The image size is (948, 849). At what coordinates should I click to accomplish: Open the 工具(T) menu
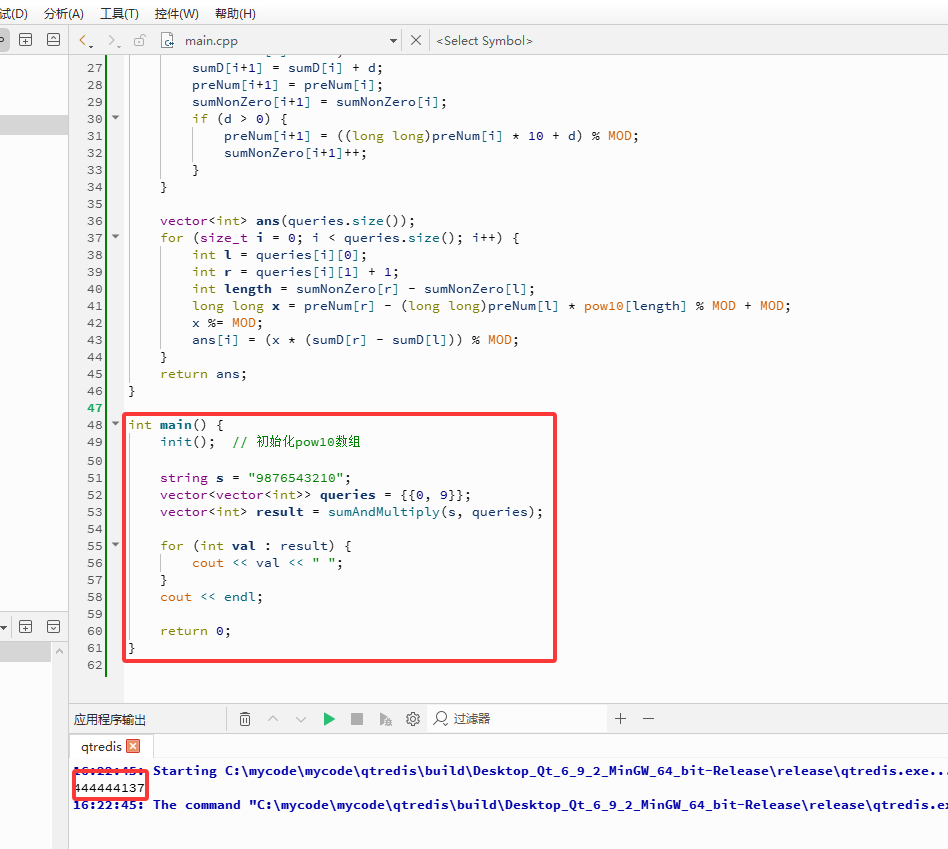coord(118,13)
